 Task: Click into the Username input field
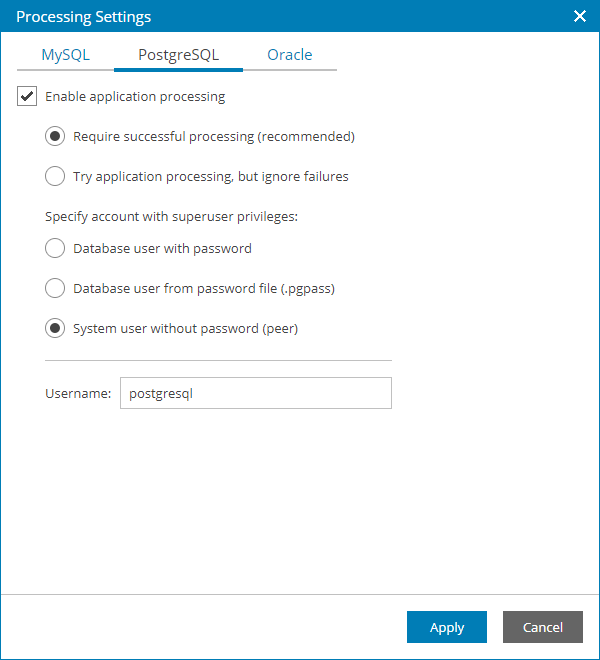click(x=255, y=393)
